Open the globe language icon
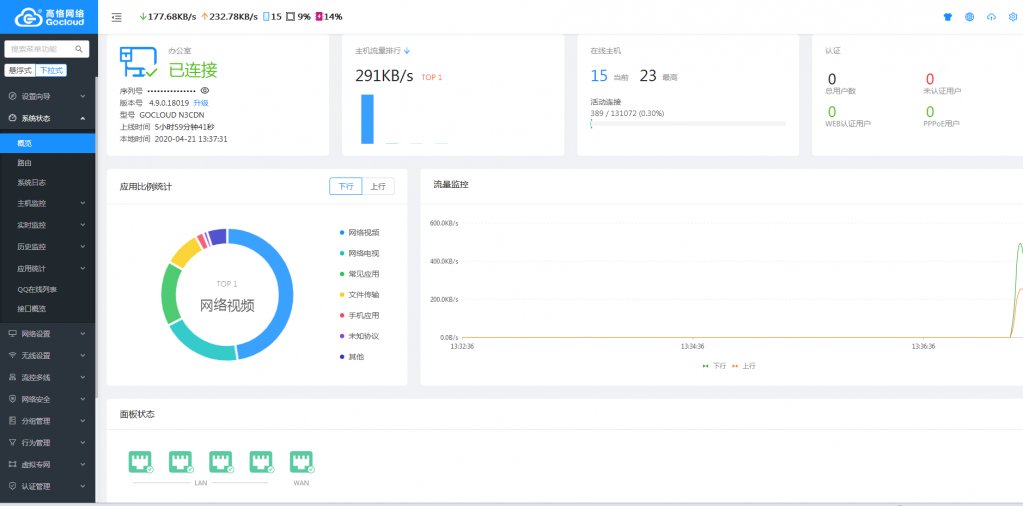The image size is (1023, 506). 969,17
